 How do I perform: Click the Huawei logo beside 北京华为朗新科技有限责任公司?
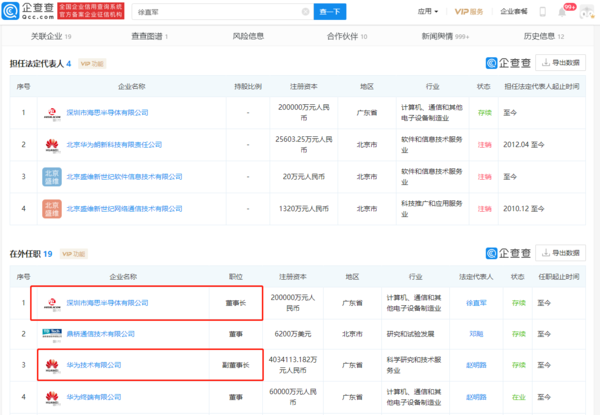coord(52,145)
